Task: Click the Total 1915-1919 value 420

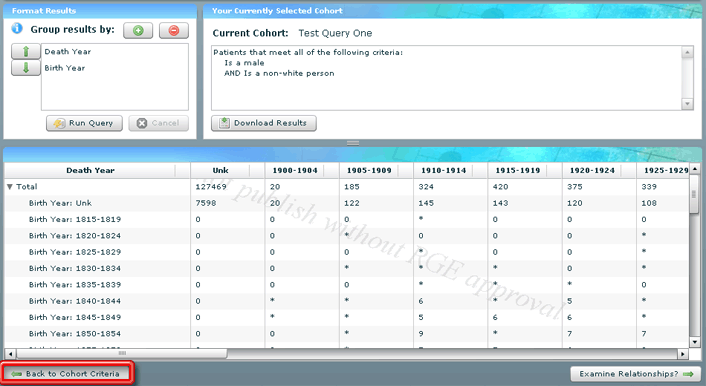Action: click(500, 187)
